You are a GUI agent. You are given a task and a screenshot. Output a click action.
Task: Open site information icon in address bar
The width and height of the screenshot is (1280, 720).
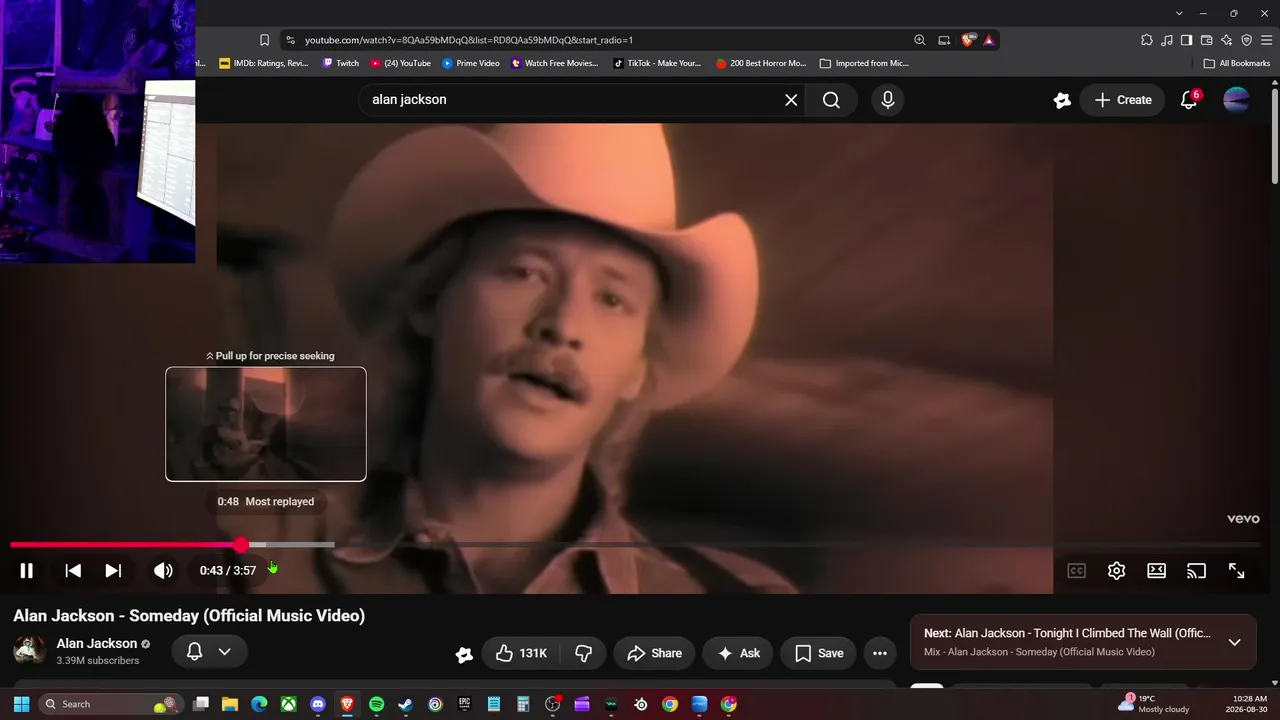coord(290,40)
